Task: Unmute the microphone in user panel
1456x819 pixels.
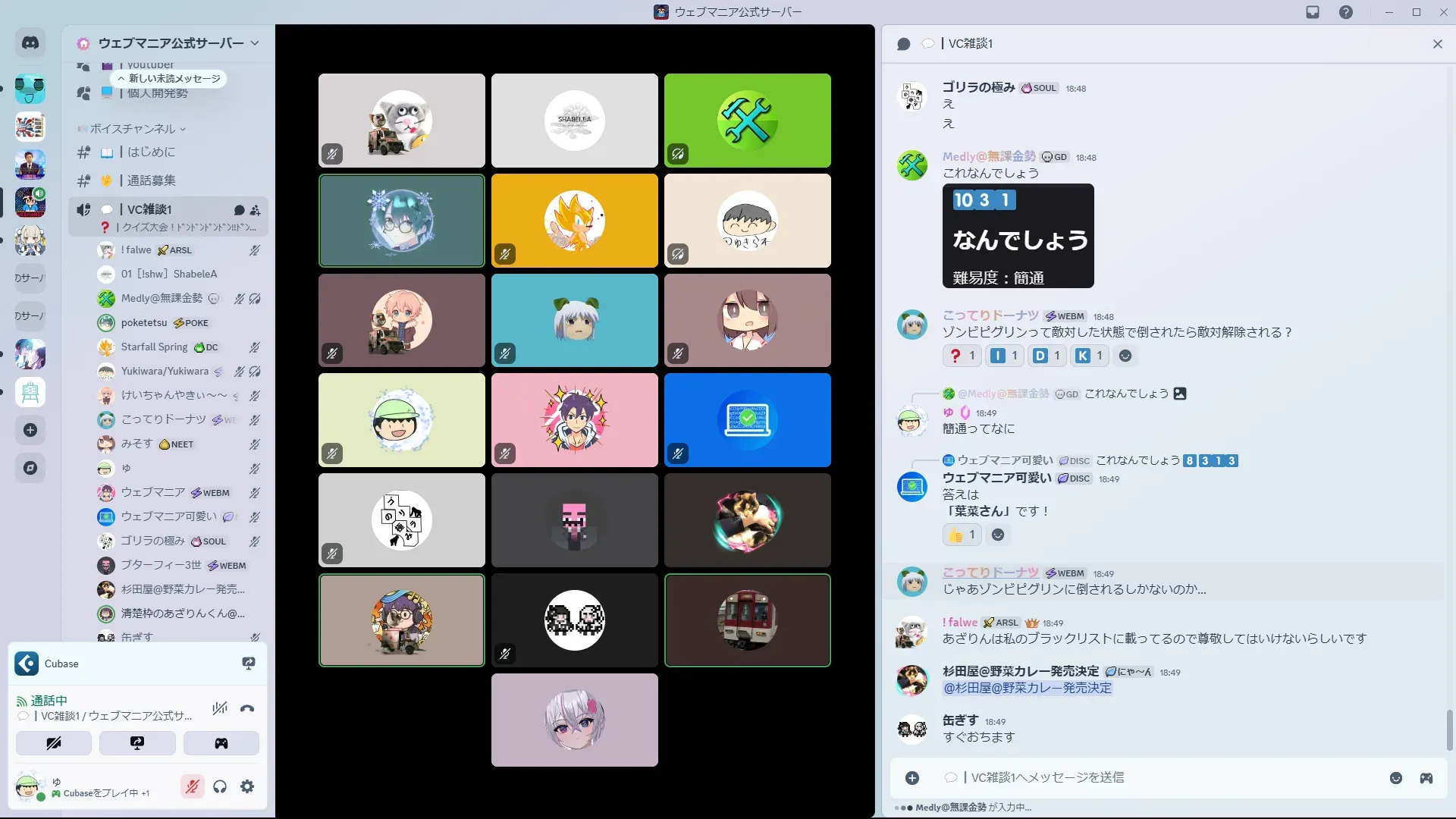Action: tap(193, 786)
